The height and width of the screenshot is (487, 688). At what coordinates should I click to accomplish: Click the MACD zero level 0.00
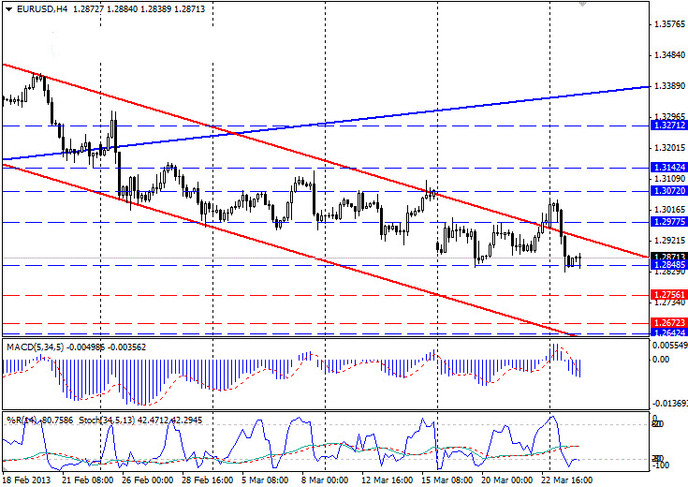(661, 359)
